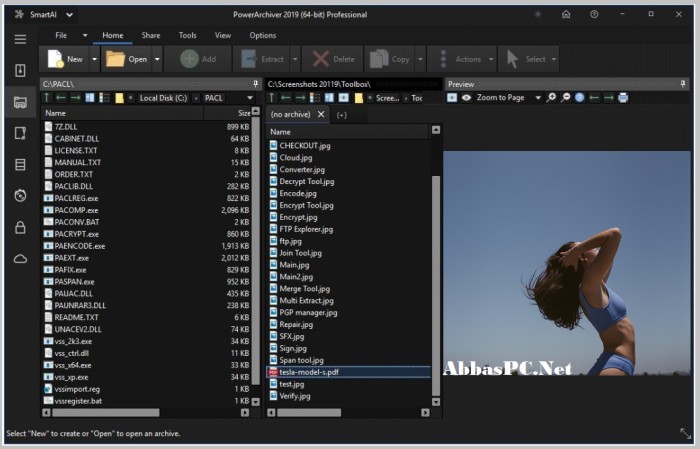
Task: Open the cloud tool in the sidebar
Action: pos(20,259)
